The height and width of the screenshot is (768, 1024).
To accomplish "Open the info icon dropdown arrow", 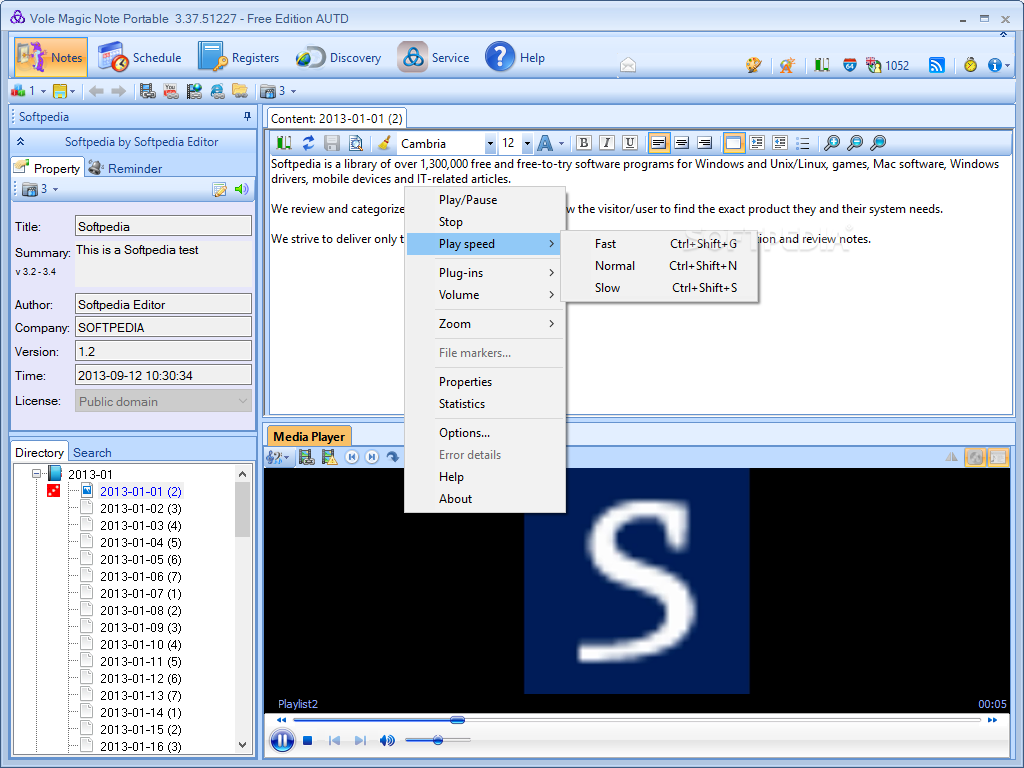I will pyautogui.click(x=1008, y=65).
